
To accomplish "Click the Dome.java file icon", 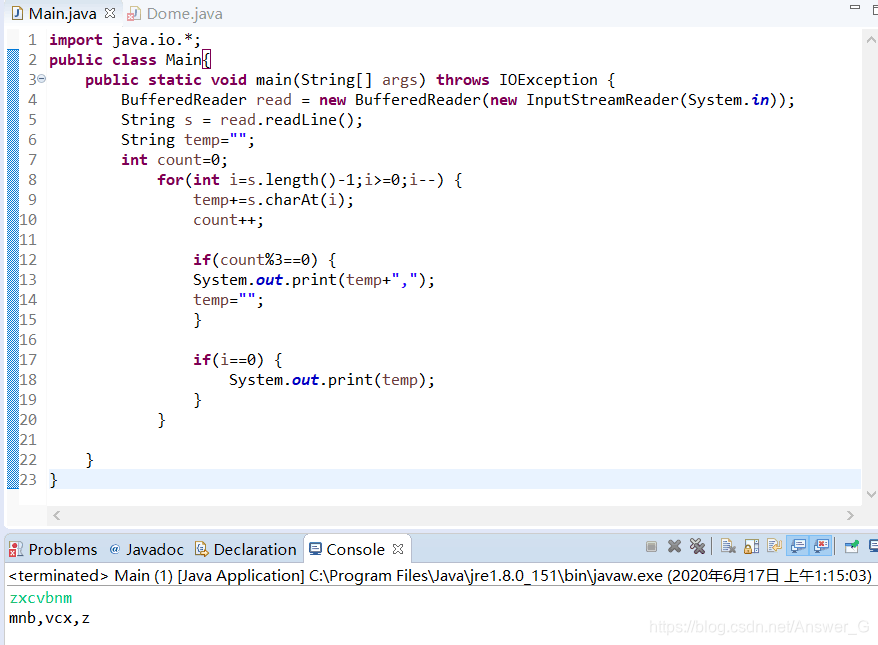I will (133, 14).
